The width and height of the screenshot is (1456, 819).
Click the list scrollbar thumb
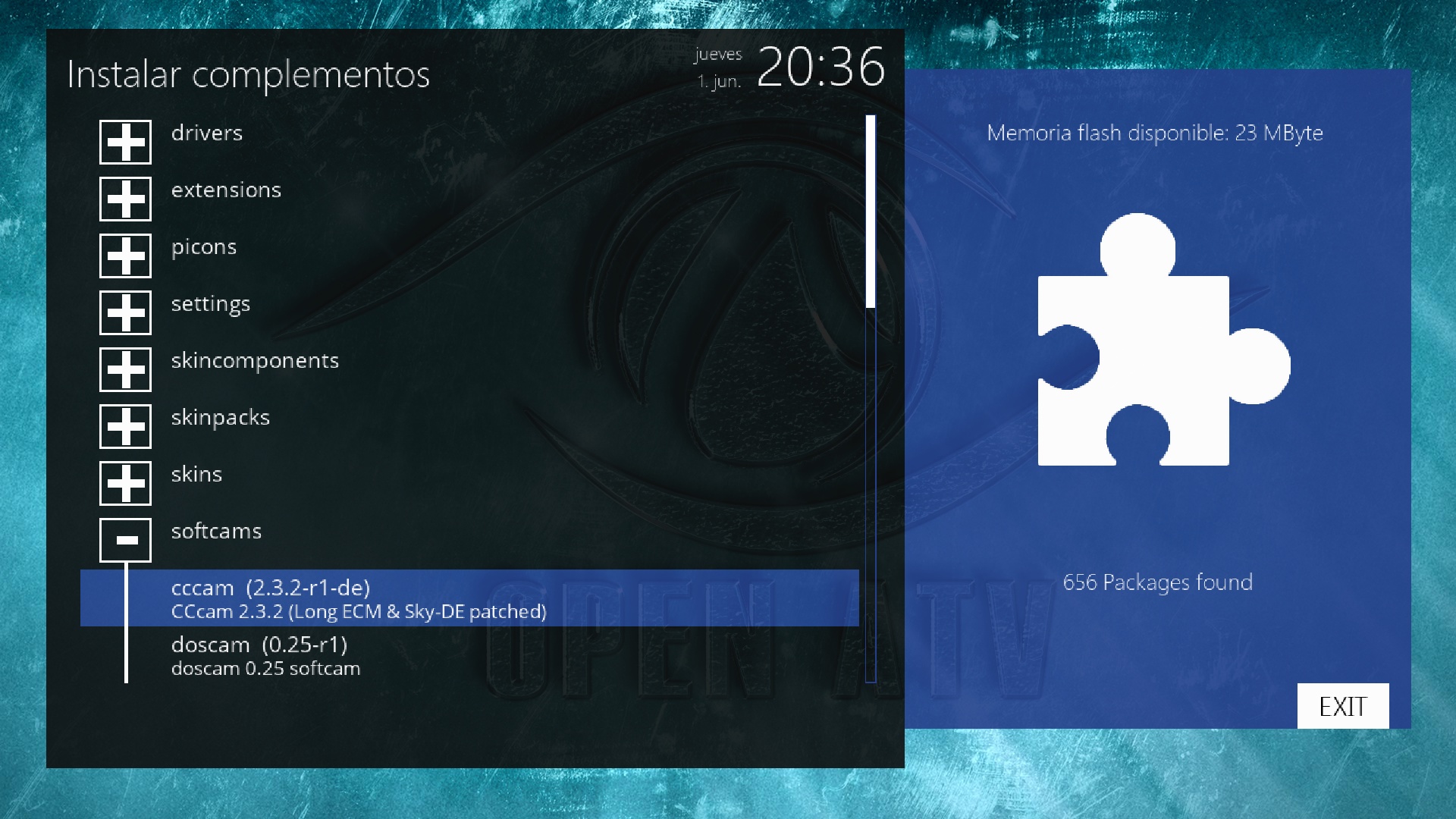(x=871, y=212)
